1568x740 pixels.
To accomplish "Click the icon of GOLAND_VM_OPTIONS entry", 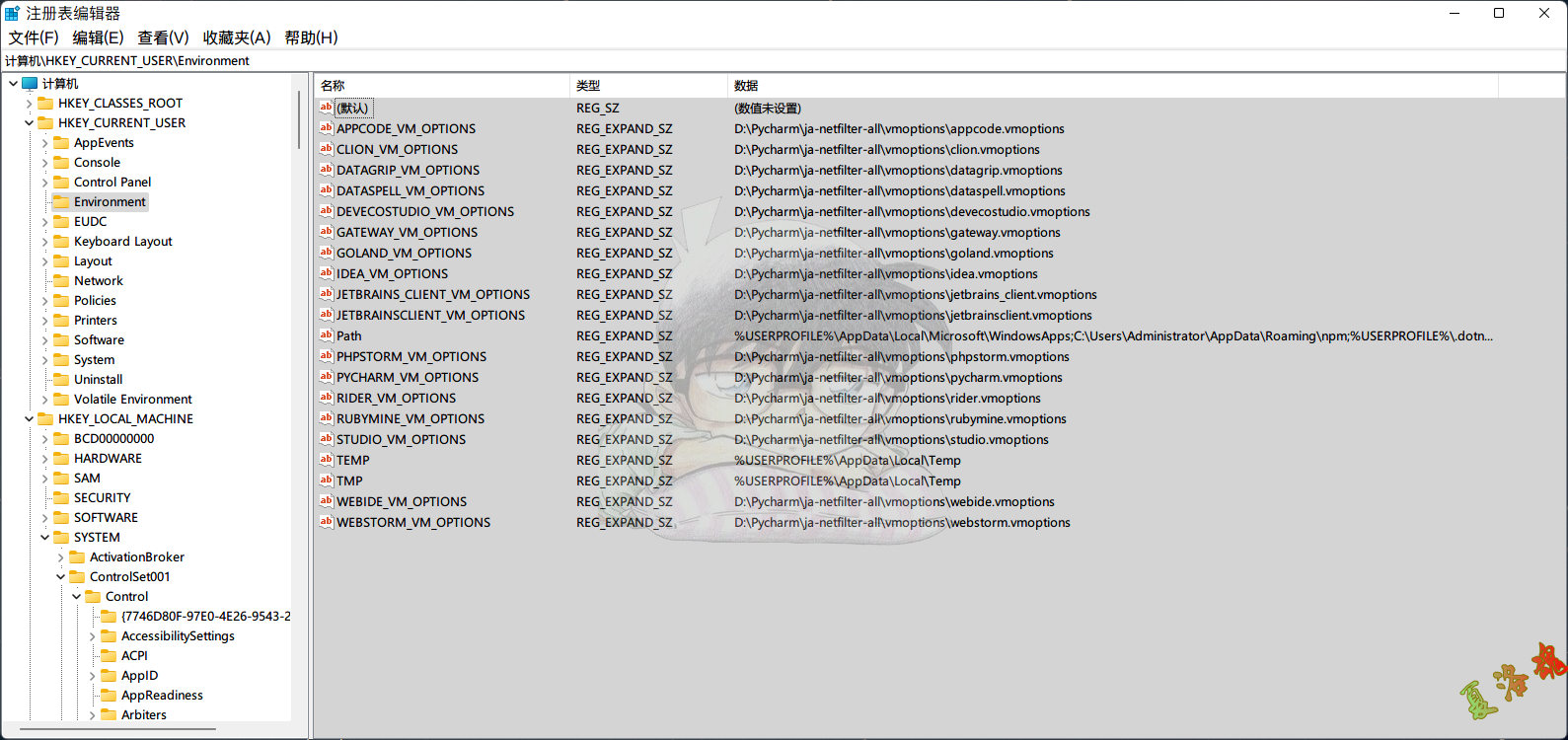I will [x=326, y=253].
